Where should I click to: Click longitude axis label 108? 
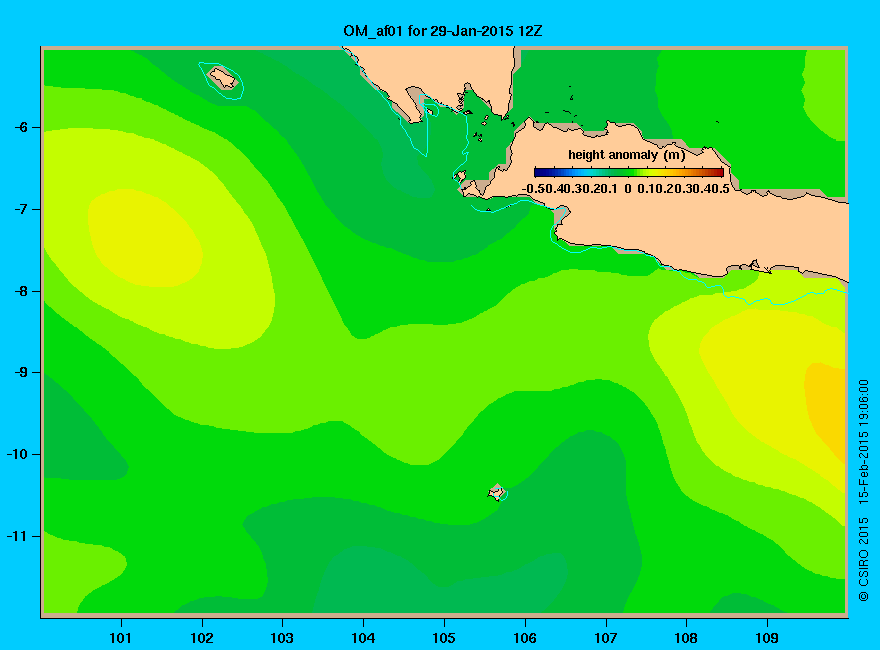pyautogui.click(x=686, y=638)
